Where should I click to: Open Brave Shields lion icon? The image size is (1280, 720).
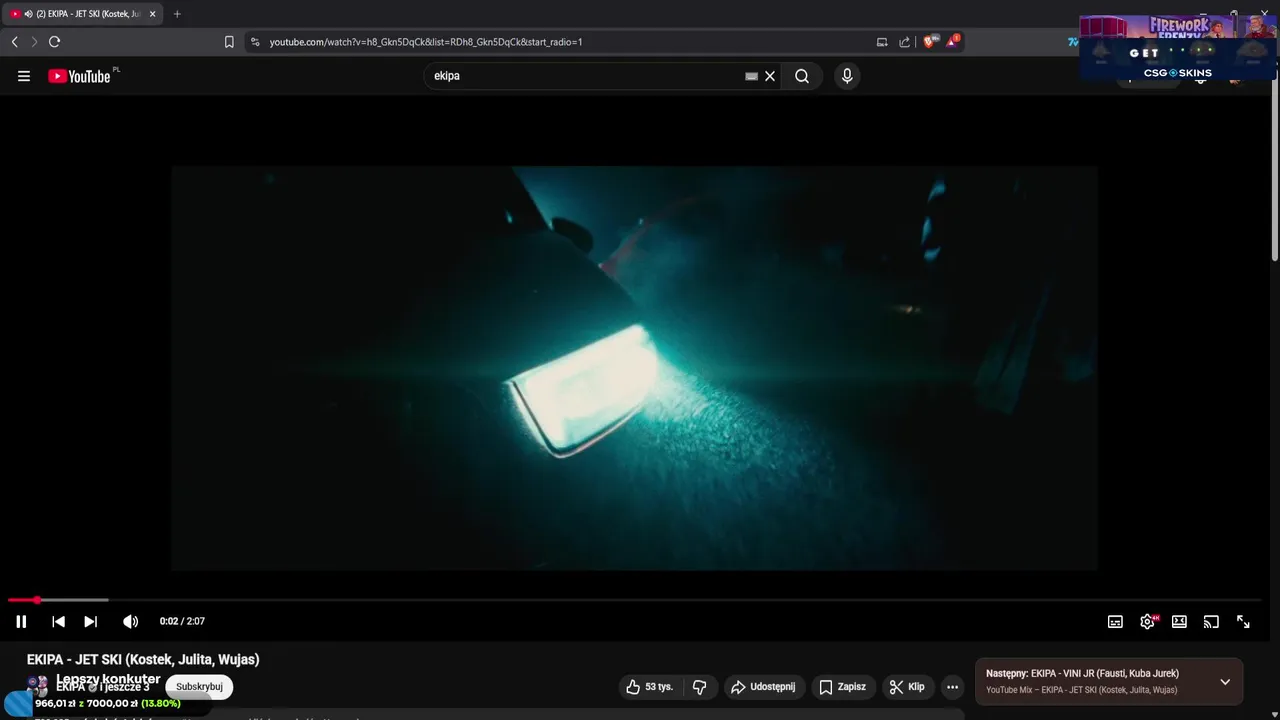click(x=930, y=42)
